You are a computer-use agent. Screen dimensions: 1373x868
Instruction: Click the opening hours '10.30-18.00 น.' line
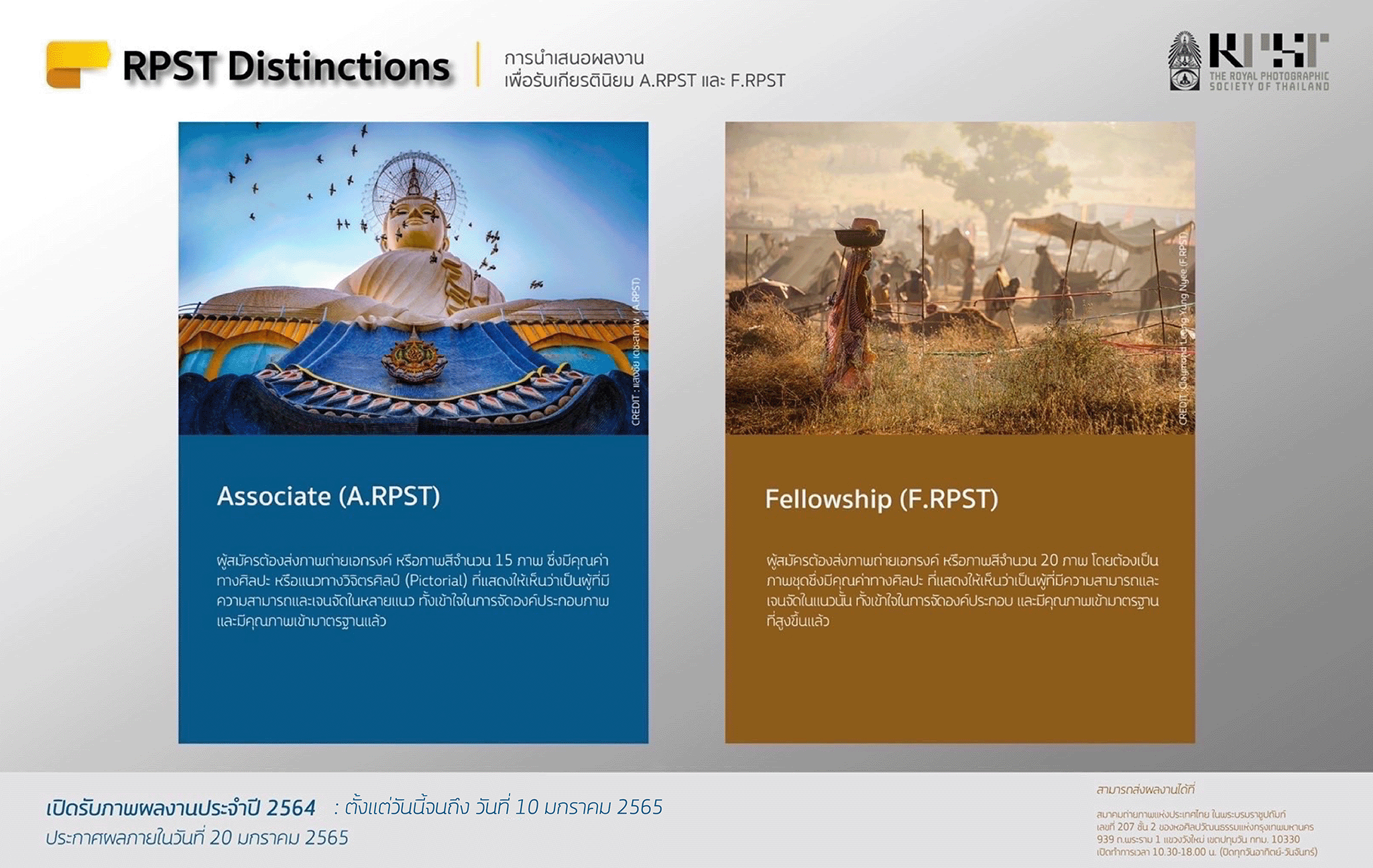(x=1207, y=852)
